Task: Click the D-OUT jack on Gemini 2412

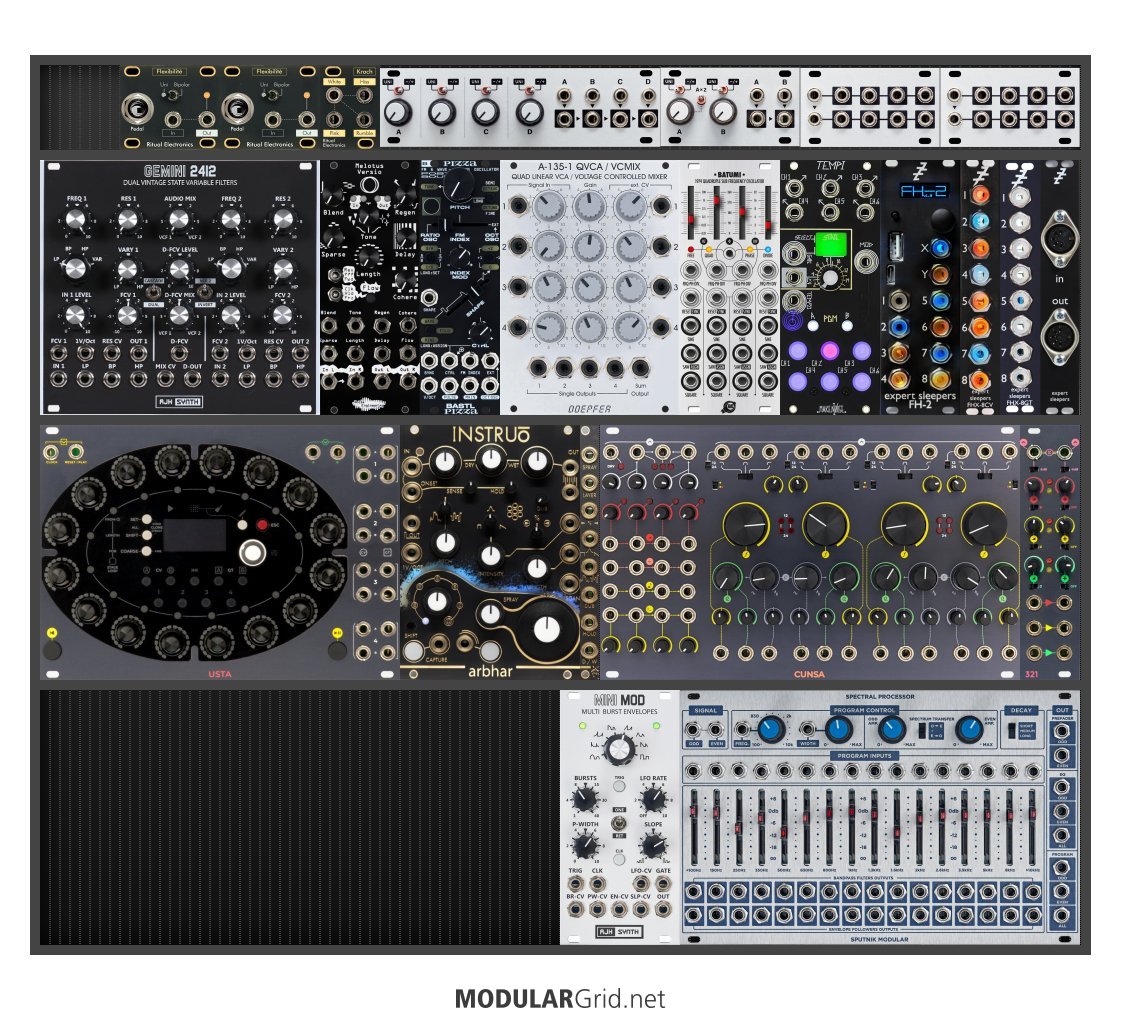Action: tap(192, 379)
